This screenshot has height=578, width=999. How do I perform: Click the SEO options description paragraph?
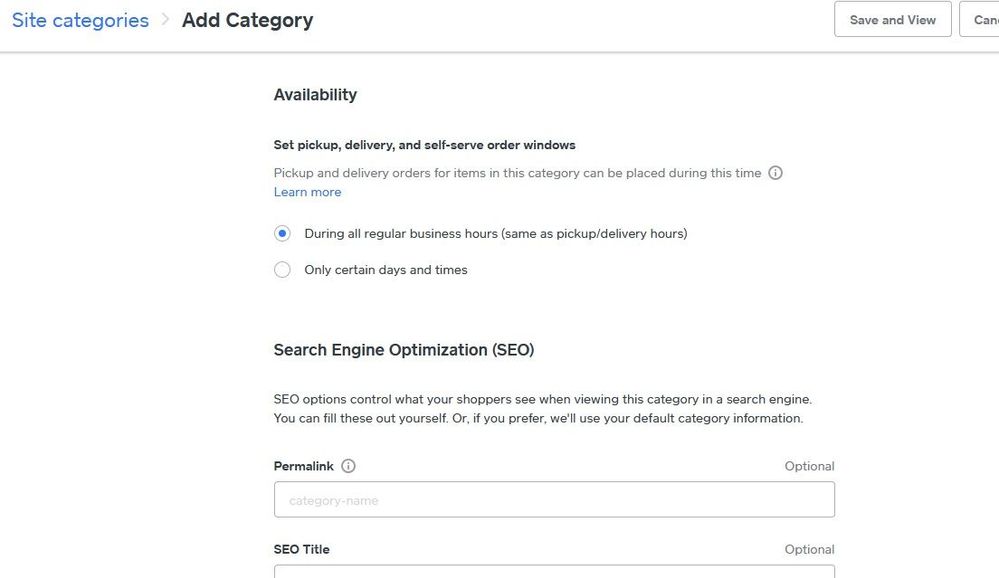pyautogui.click(x=540, y=408)
